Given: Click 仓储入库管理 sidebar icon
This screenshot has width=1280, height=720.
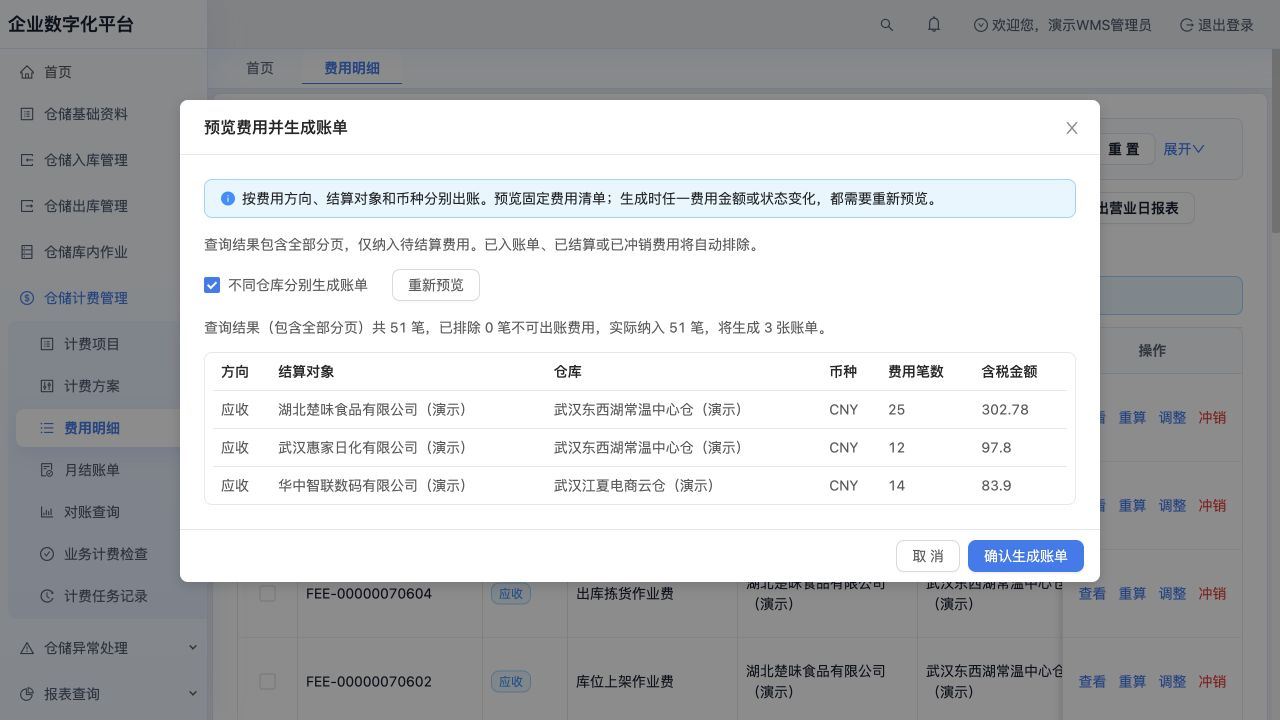Looking at the screenshot, I should click(27, 160).
